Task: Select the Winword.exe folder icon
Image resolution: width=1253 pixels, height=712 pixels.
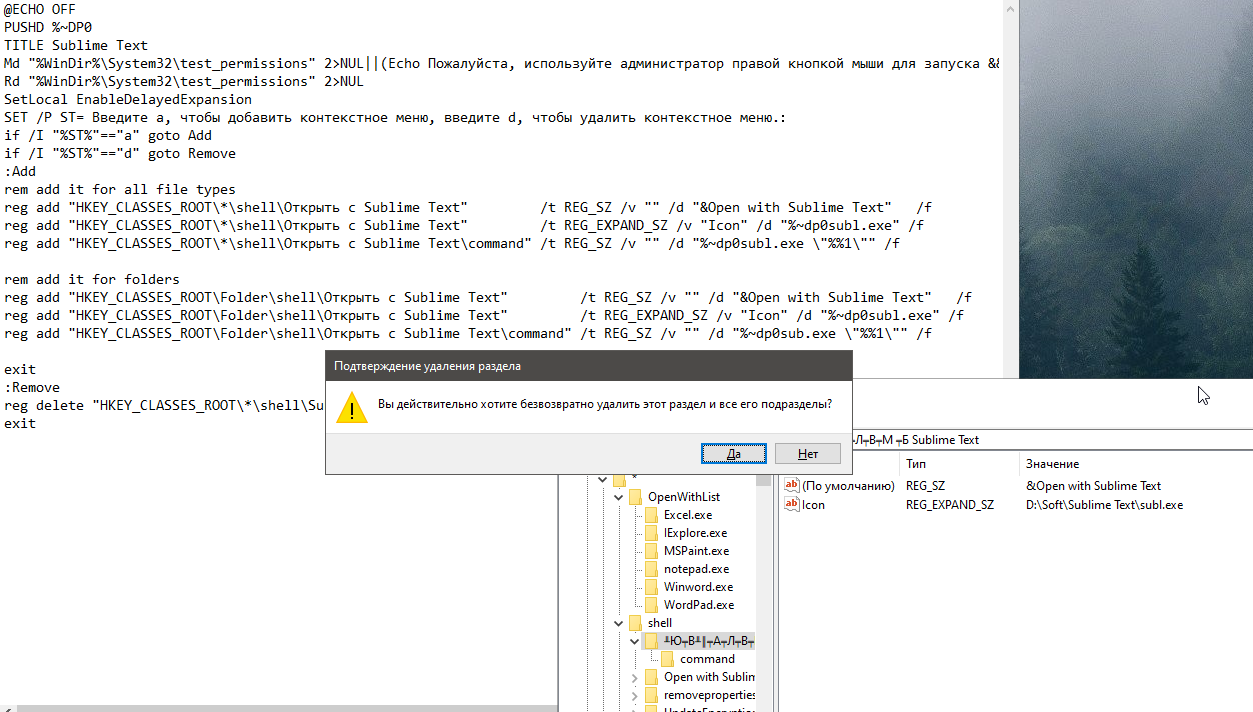Action: click(653, 587)
